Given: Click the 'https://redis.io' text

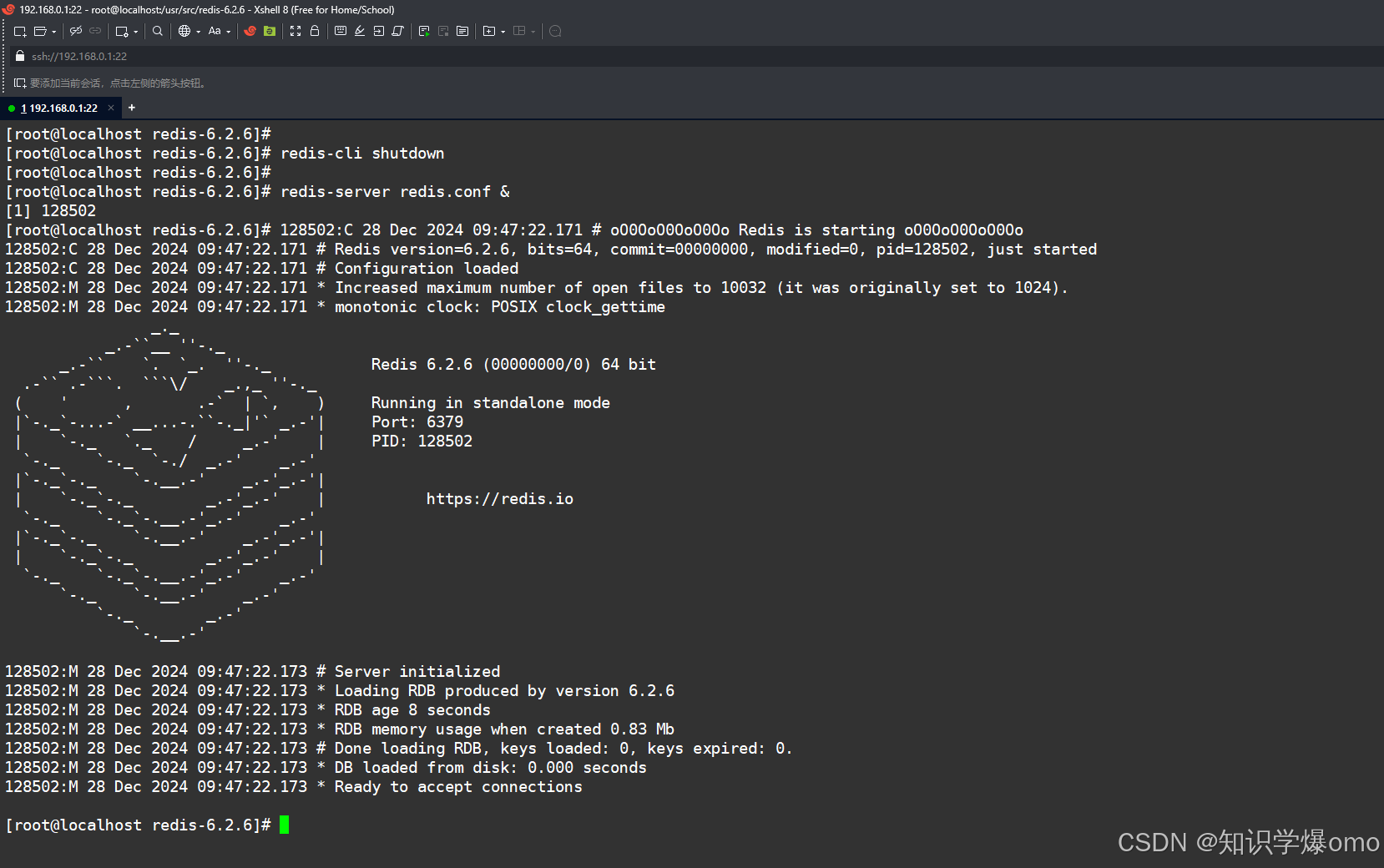Looking at the screenshot, I should tap(500, 499).
